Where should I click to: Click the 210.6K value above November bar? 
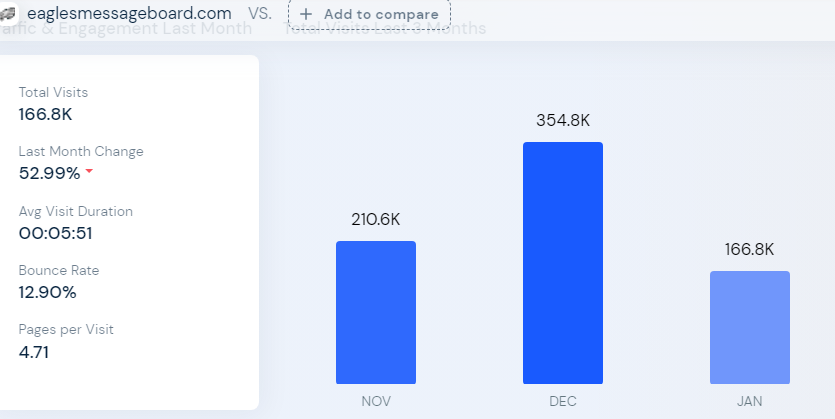(376, 219)
